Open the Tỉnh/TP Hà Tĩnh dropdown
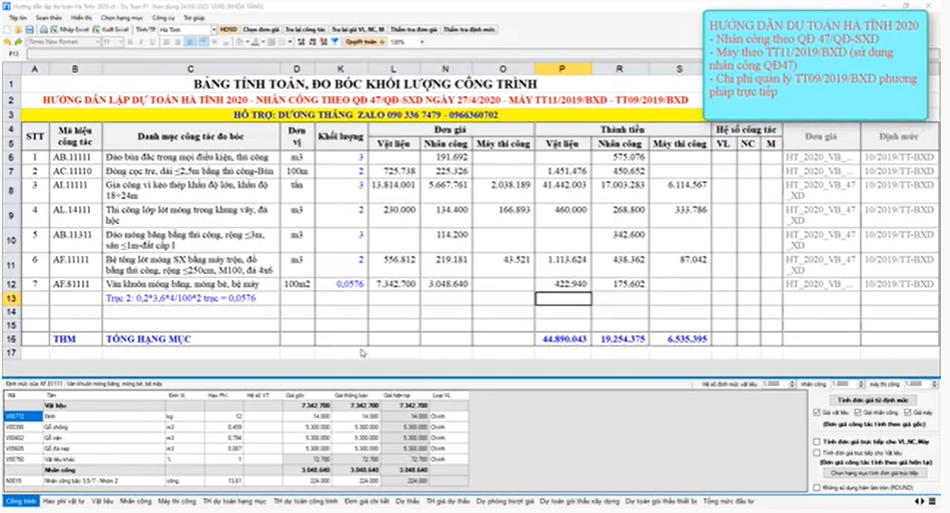 [213, 29]
